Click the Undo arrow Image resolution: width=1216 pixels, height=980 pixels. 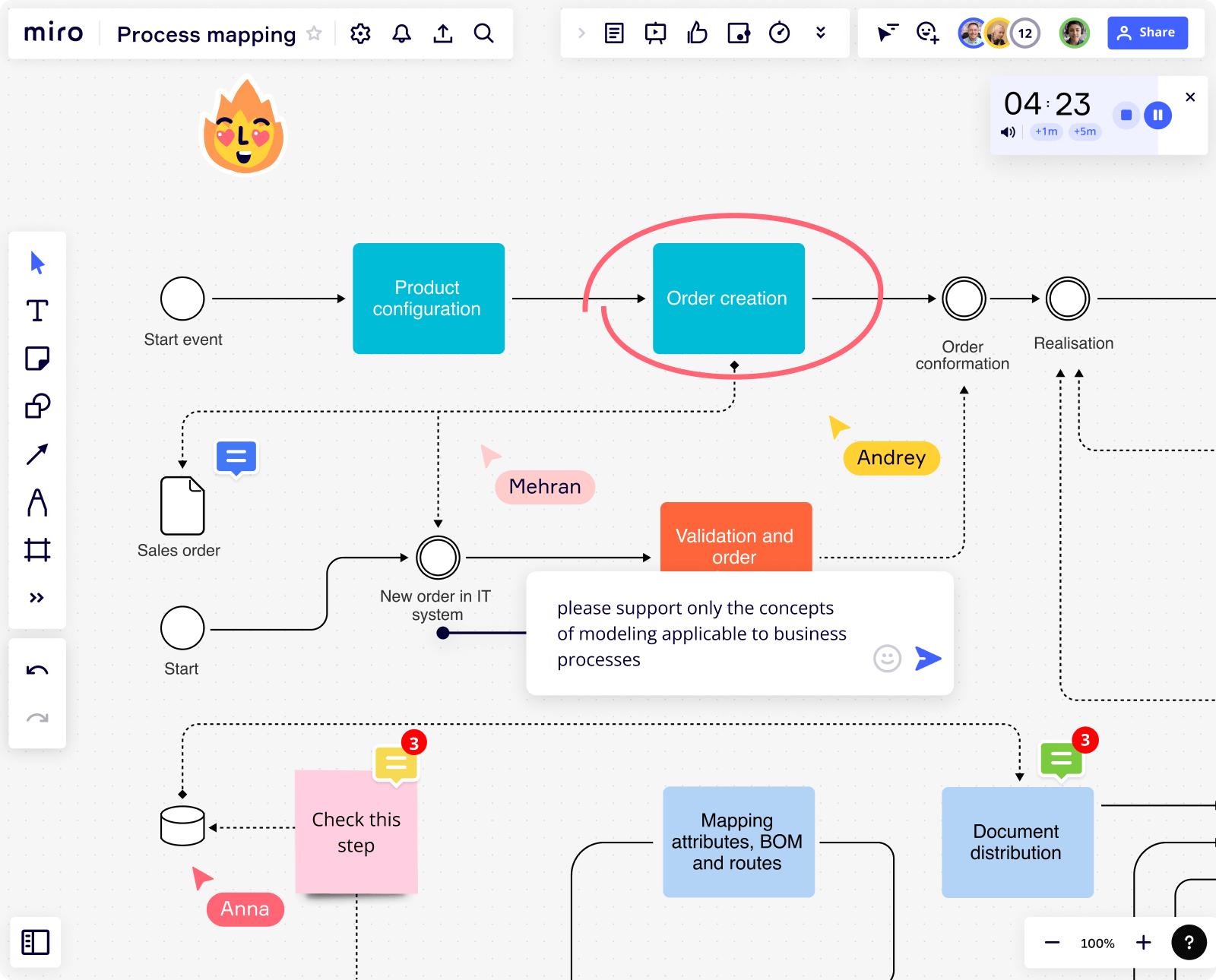click(37, 670)
